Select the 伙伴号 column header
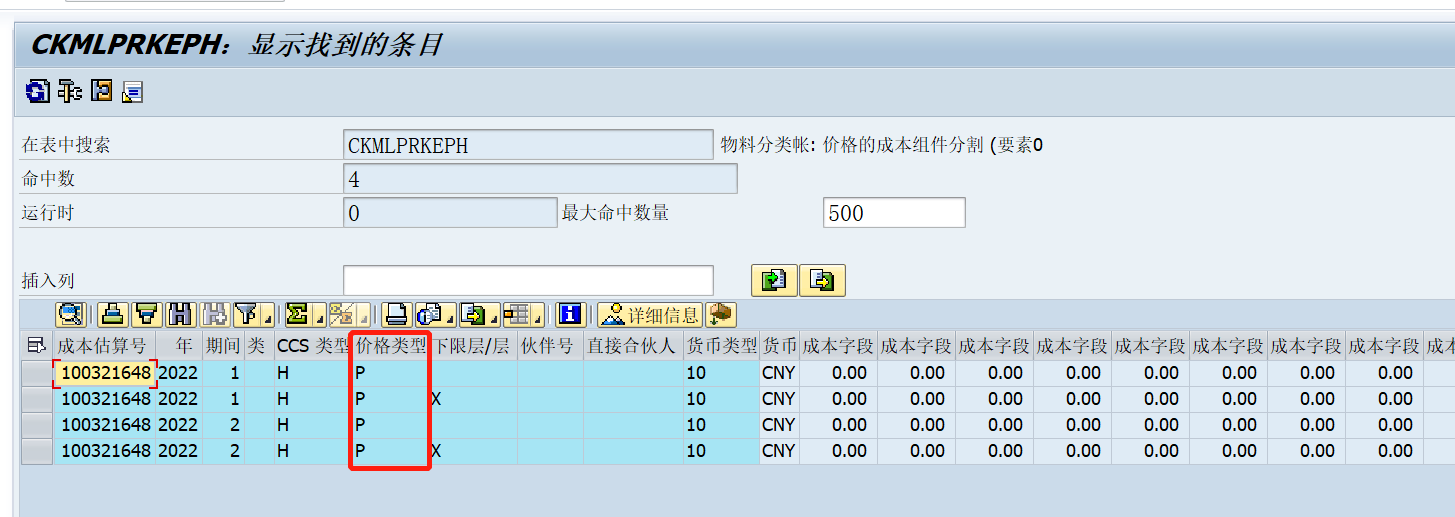The image size is (1455, 517). point(550,346)
